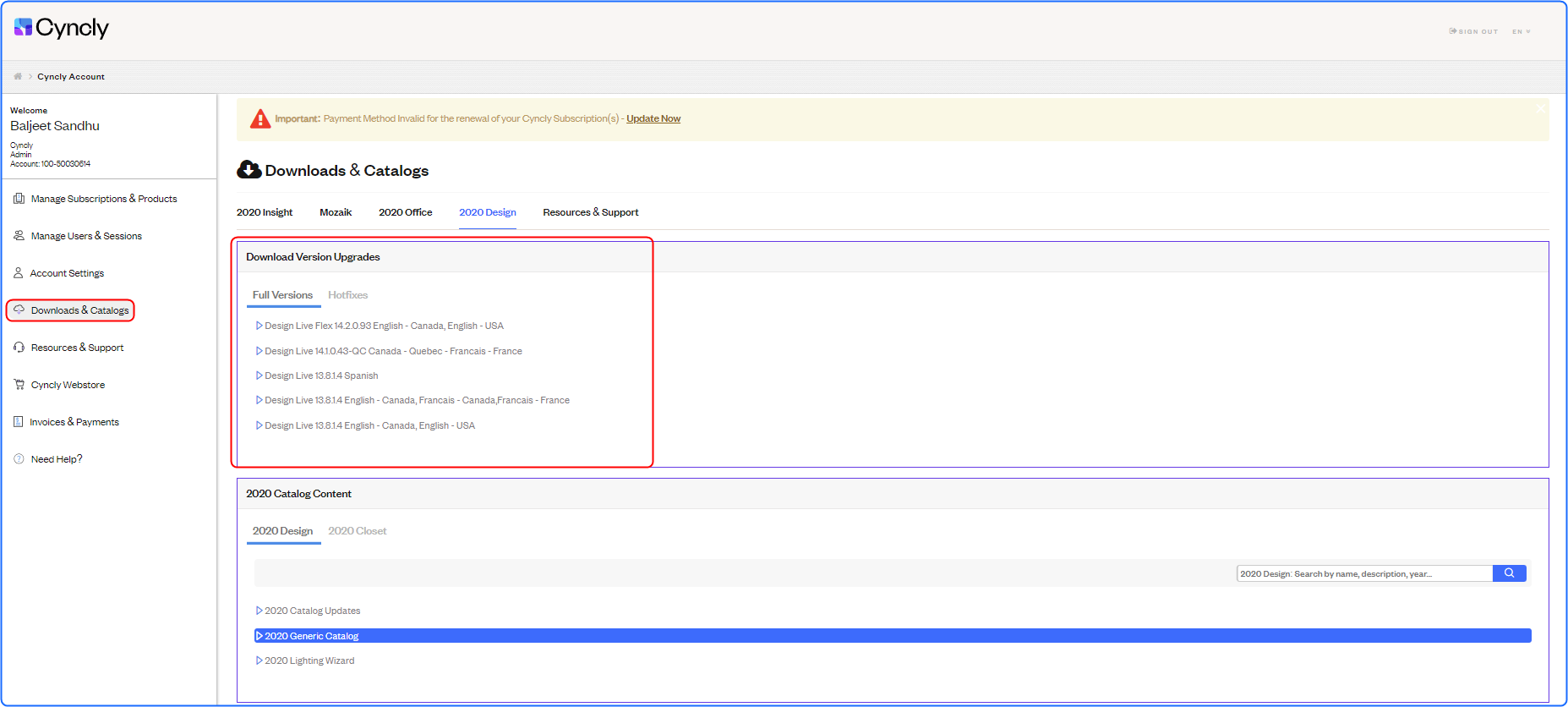Click the 2020 Design catalog search field
This screenshot has width=1568, height=707.
[x=1364, y=573]
